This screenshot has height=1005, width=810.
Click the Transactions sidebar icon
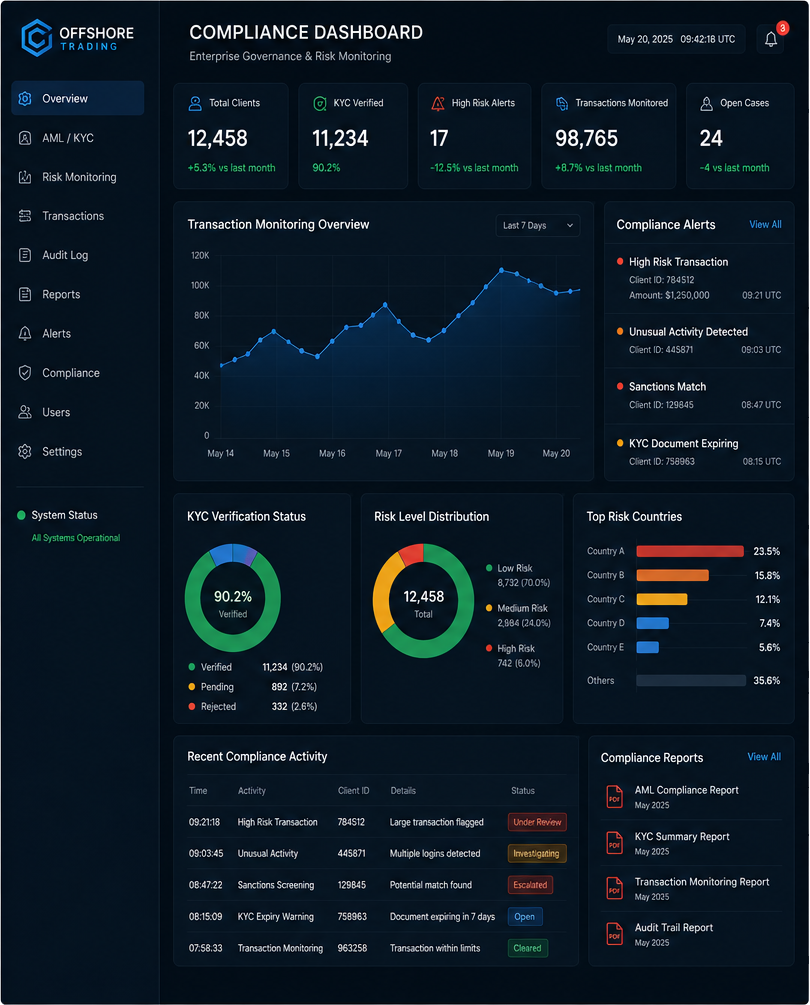[x=25, y=216]
